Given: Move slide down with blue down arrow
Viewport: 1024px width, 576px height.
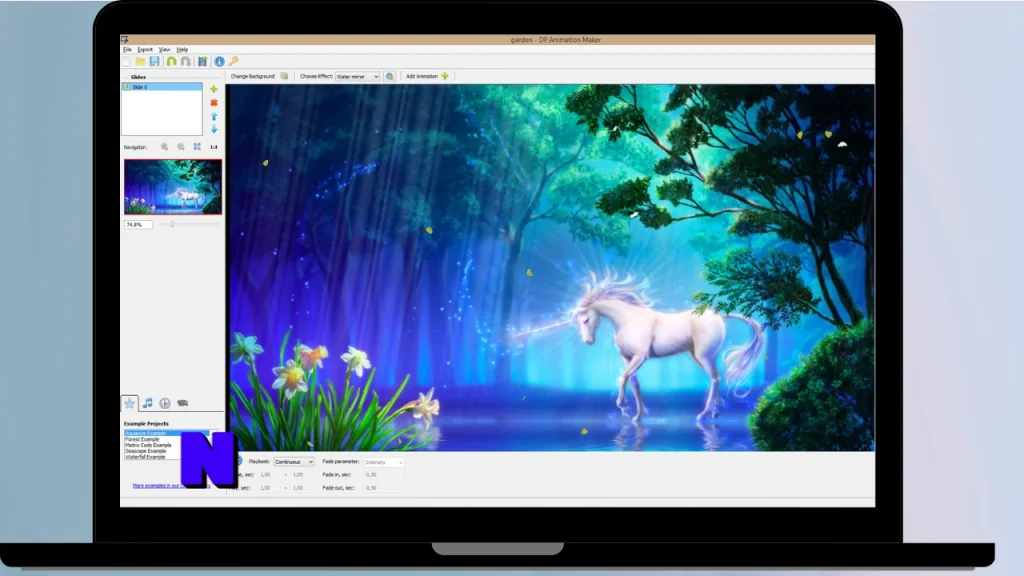Looking at the screenshot, I should [214, 129].
